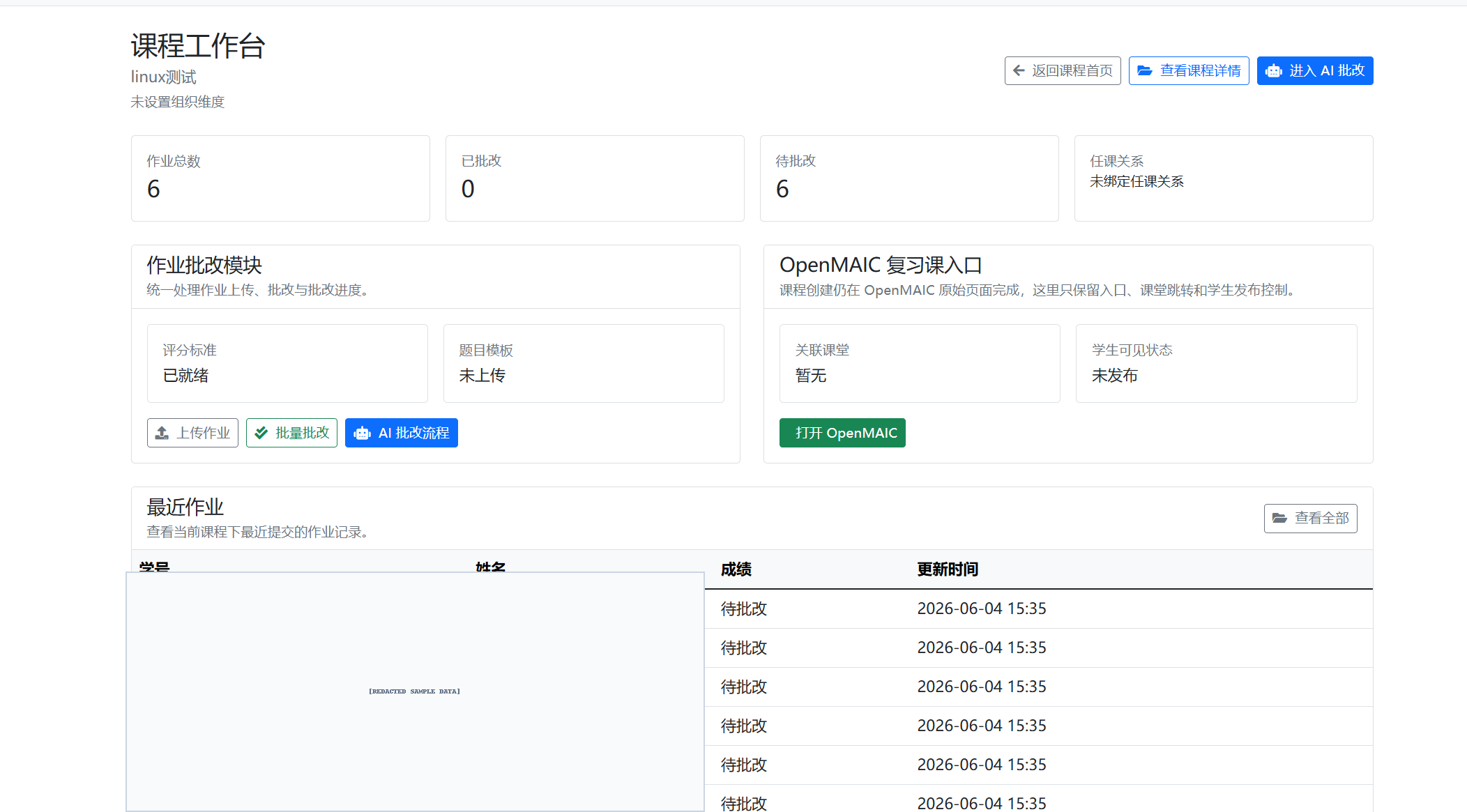Click the 学生可见状态 value 未发布
This screenshot has height=812, width=1467.
[x=1114, y=376]
